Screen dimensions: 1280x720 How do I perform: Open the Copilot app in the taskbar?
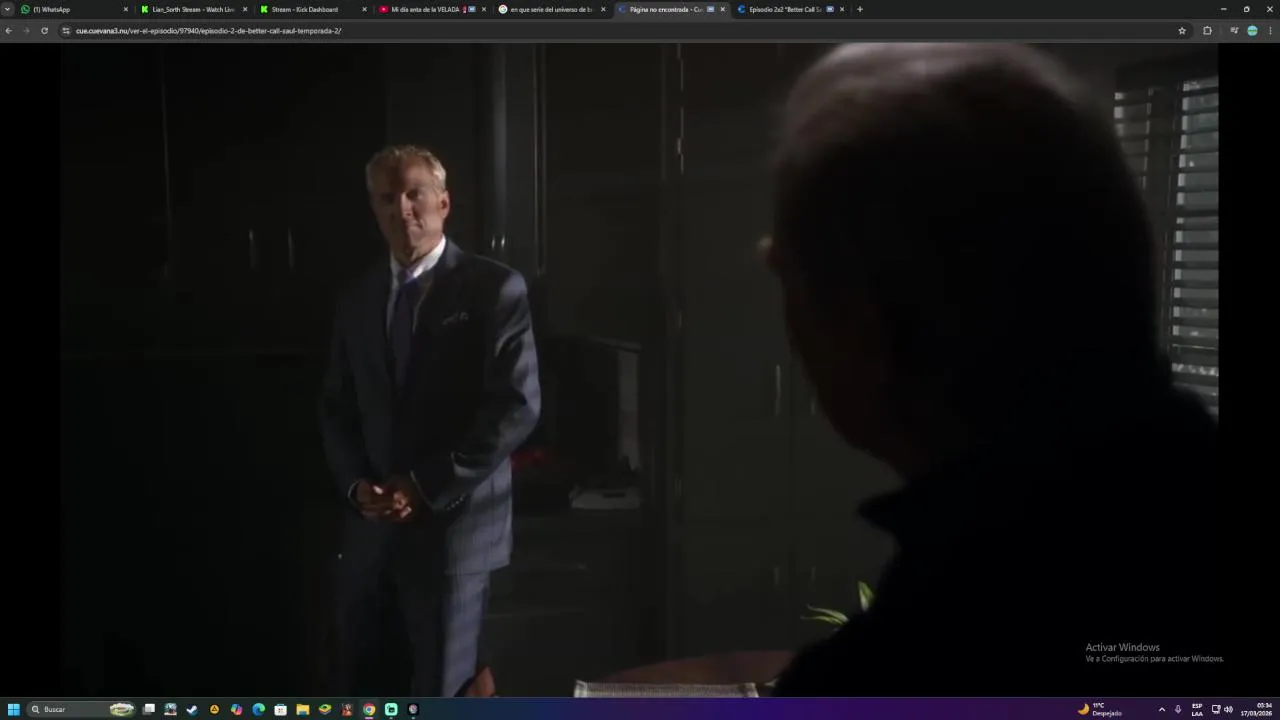point(236,709)
